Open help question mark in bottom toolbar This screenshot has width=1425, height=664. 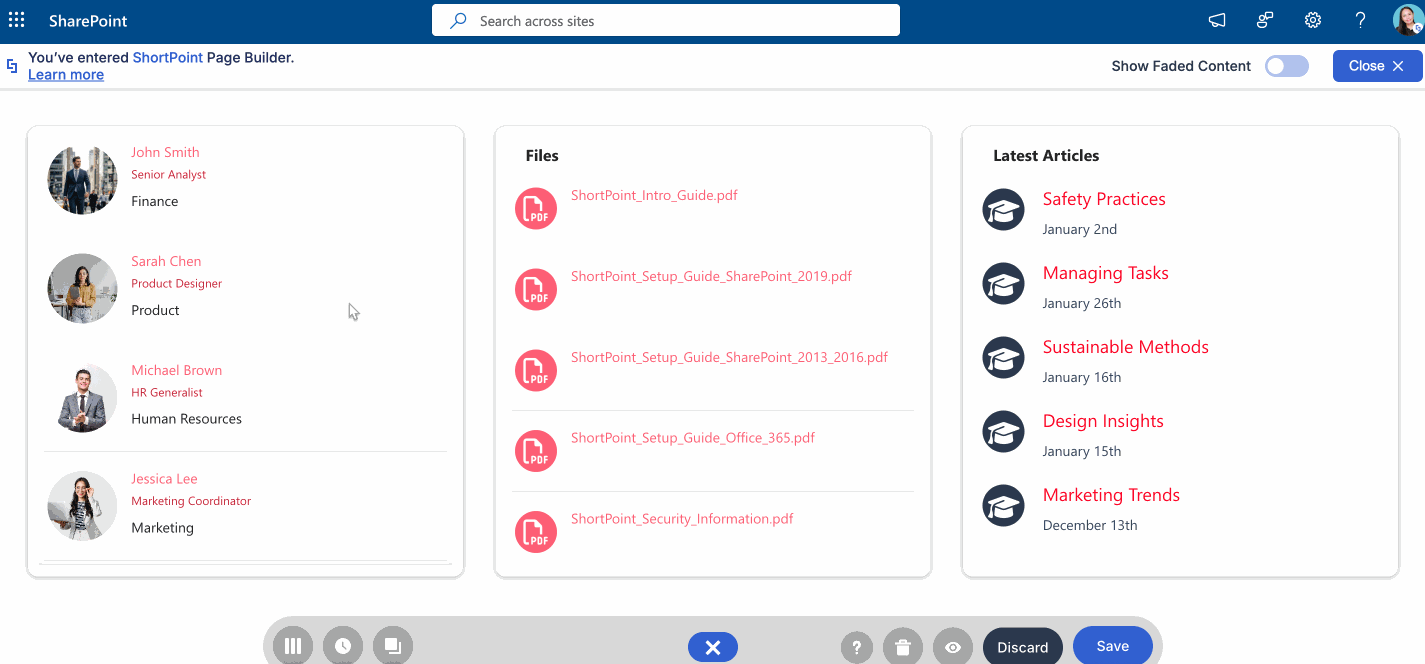(857, 648)
